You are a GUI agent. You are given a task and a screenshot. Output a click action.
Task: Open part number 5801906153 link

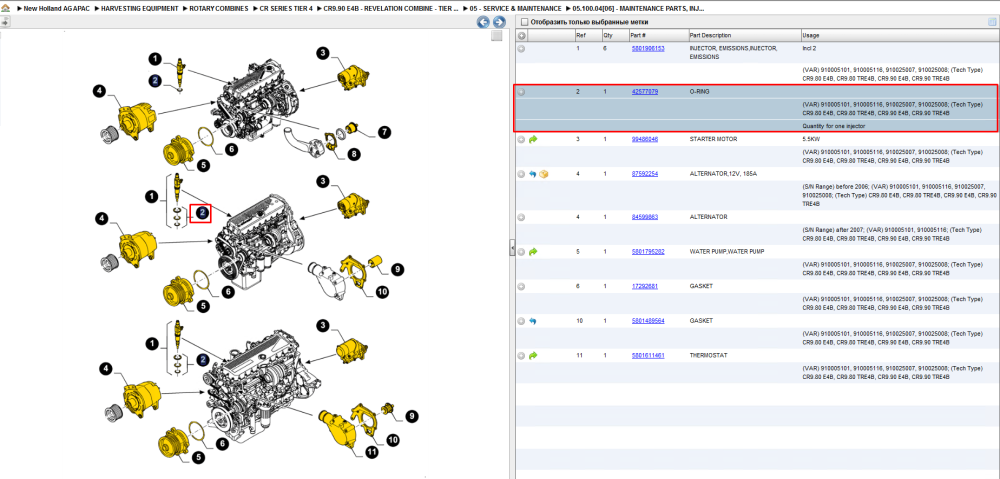[647, 48]
